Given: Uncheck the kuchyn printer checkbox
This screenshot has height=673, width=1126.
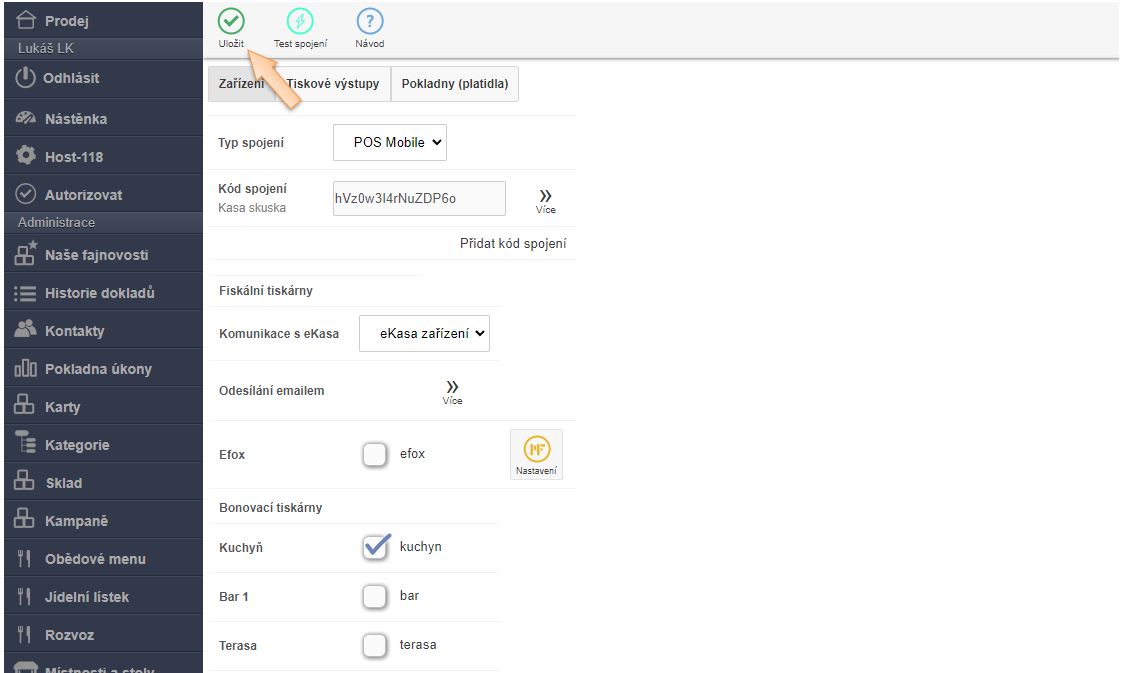Looking at the screenshot, I should (x=375, y=547).
